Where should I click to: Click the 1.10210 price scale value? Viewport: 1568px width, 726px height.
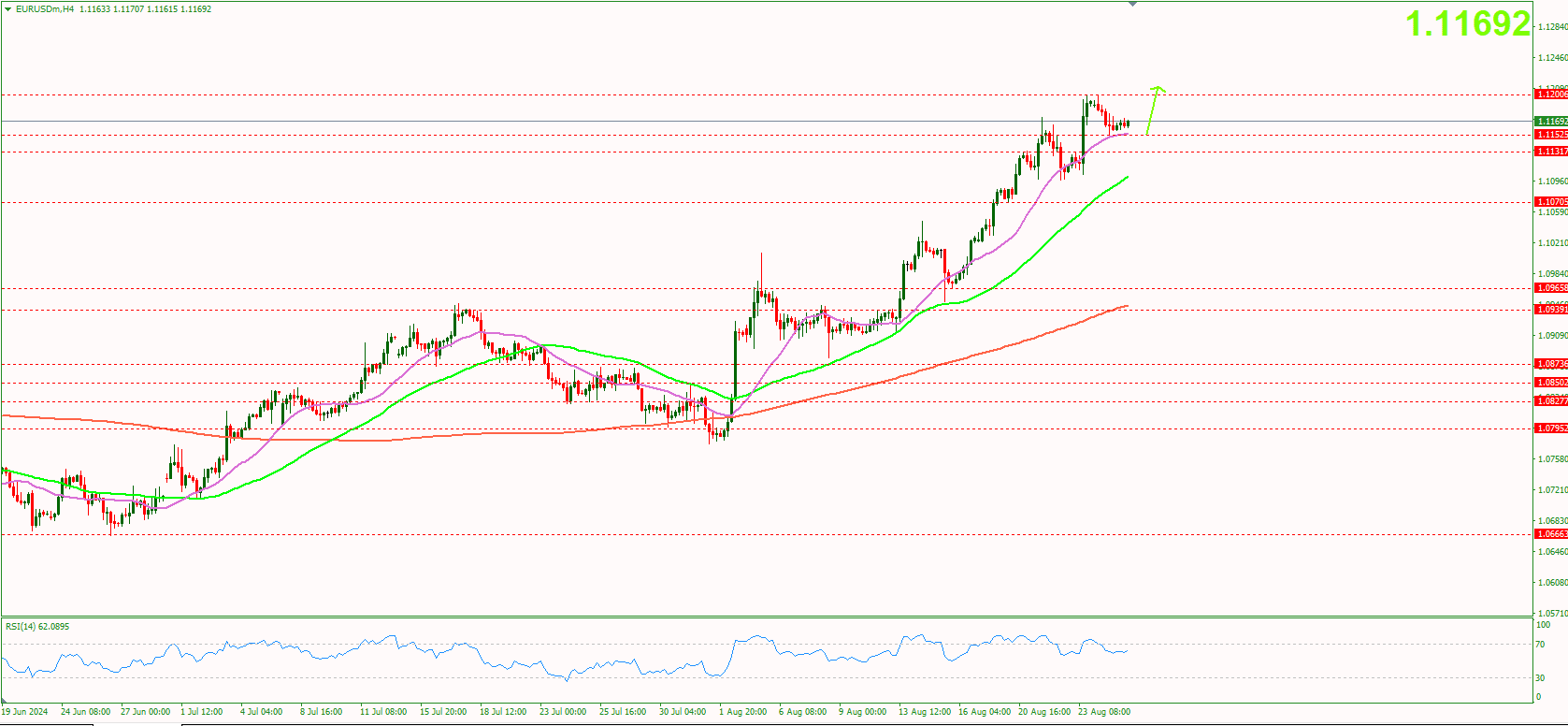click(x=1553, y=243)
